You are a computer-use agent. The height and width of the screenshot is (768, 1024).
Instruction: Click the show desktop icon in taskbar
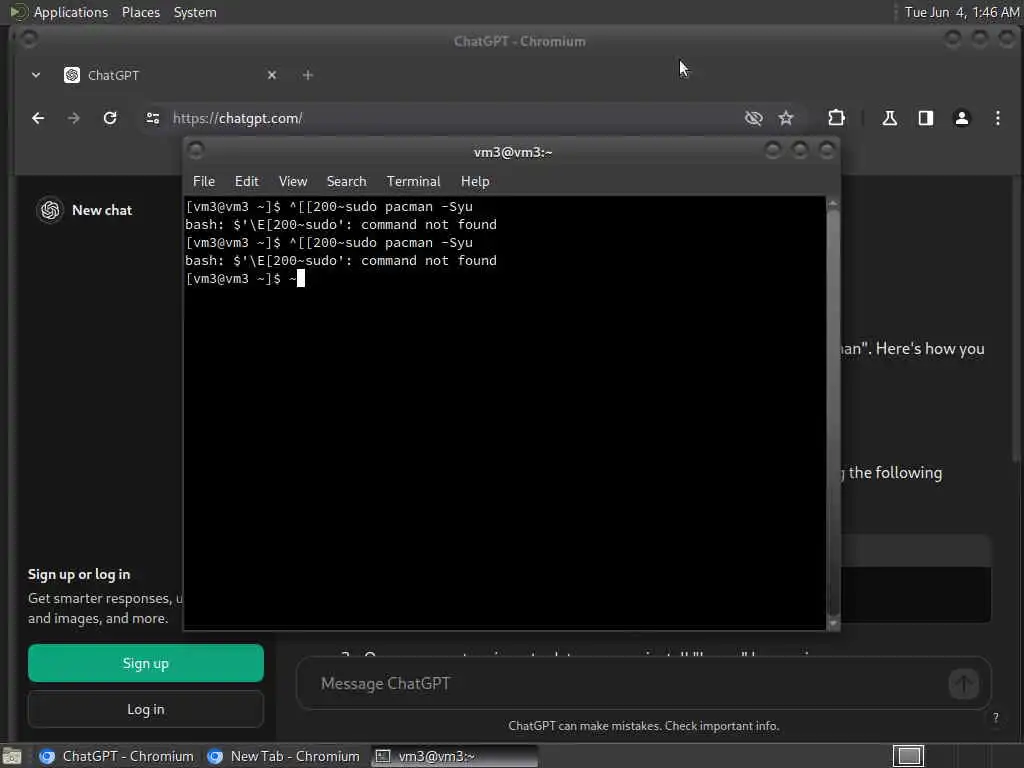[12, 756]
